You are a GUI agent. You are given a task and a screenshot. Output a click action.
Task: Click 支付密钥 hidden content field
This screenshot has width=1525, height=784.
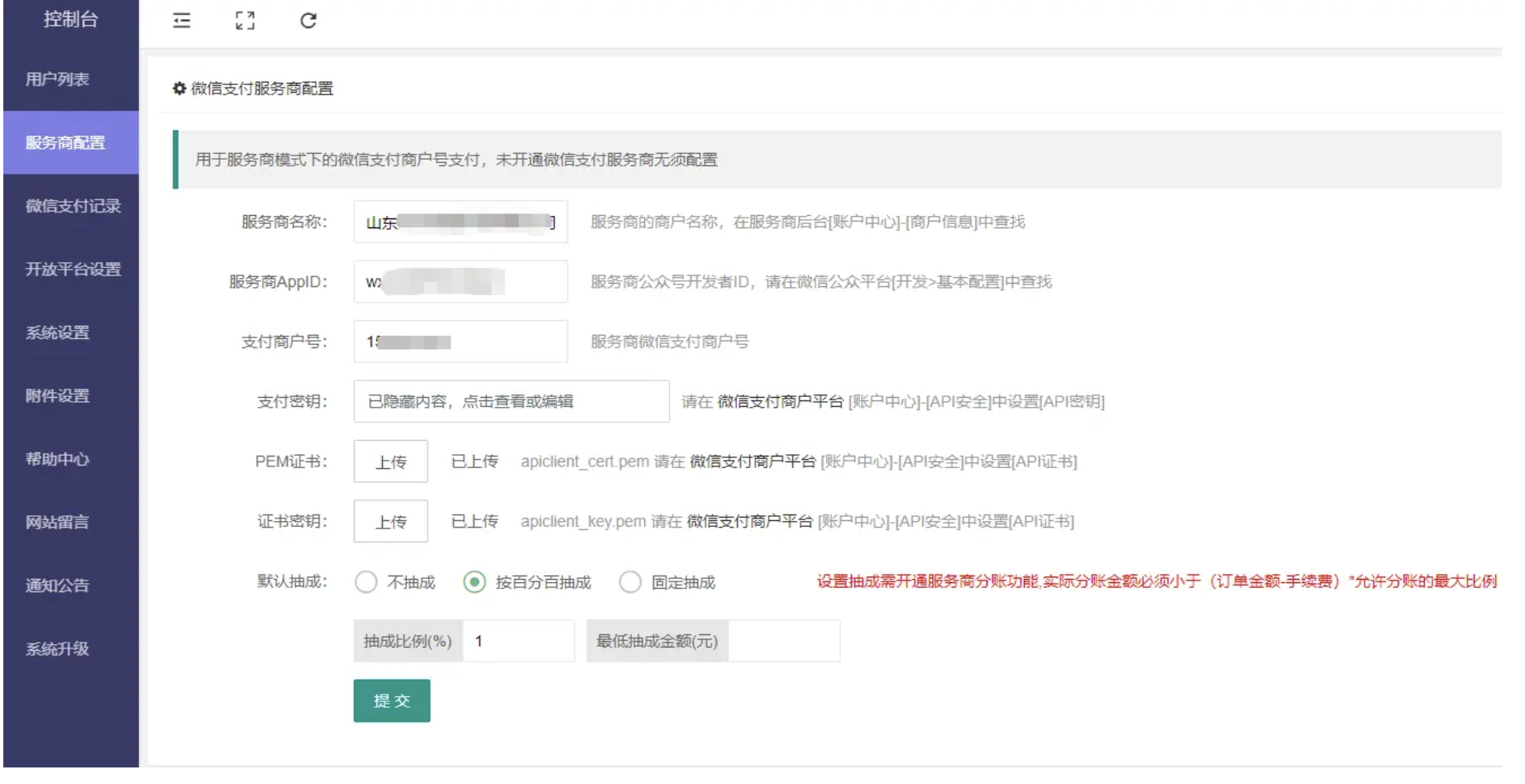click(x=511, y=401)
